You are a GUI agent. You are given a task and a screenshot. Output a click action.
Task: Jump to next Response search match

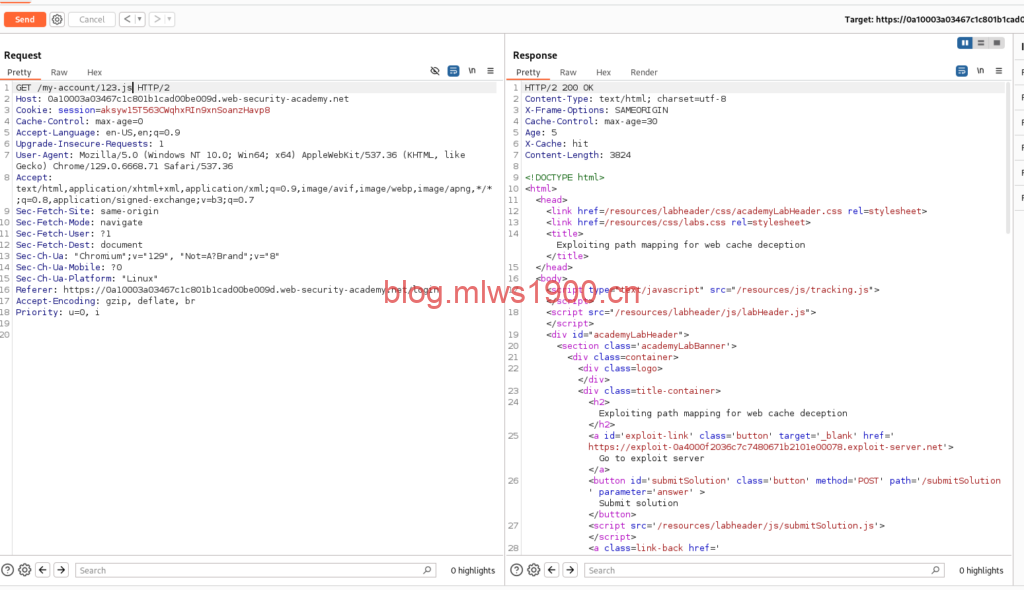pos(569,570)
